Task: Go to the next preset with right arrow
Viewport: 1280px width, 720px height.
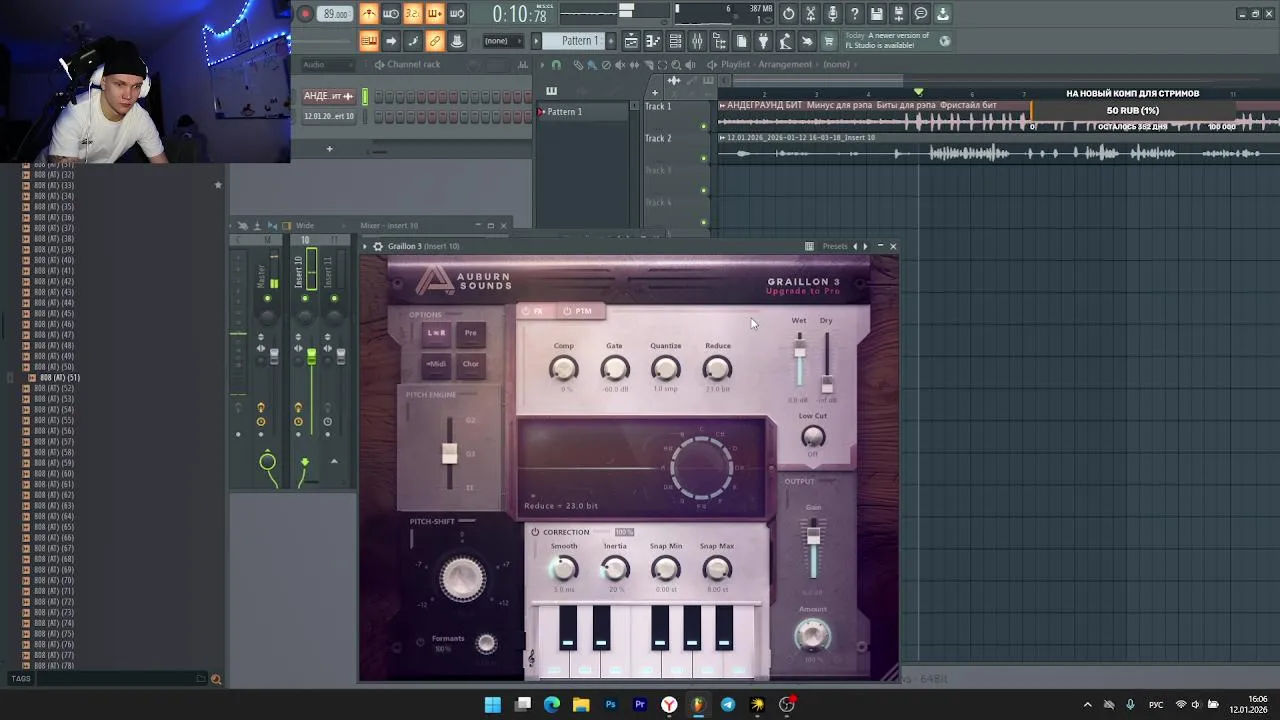Action: coord(866,246)
